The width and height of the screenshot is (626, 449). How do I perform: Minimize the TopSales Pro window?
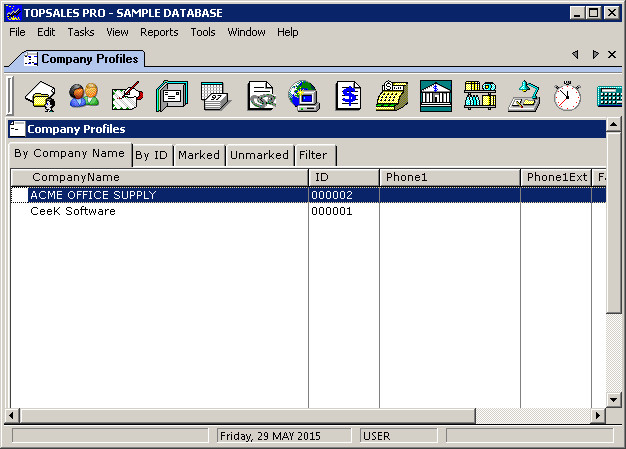(x=577, y=13)
